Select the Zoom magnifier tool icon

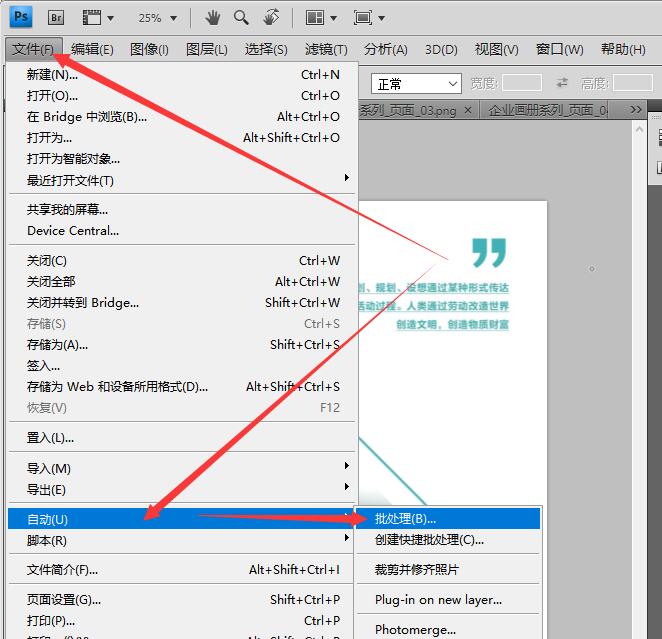[241, 18]
